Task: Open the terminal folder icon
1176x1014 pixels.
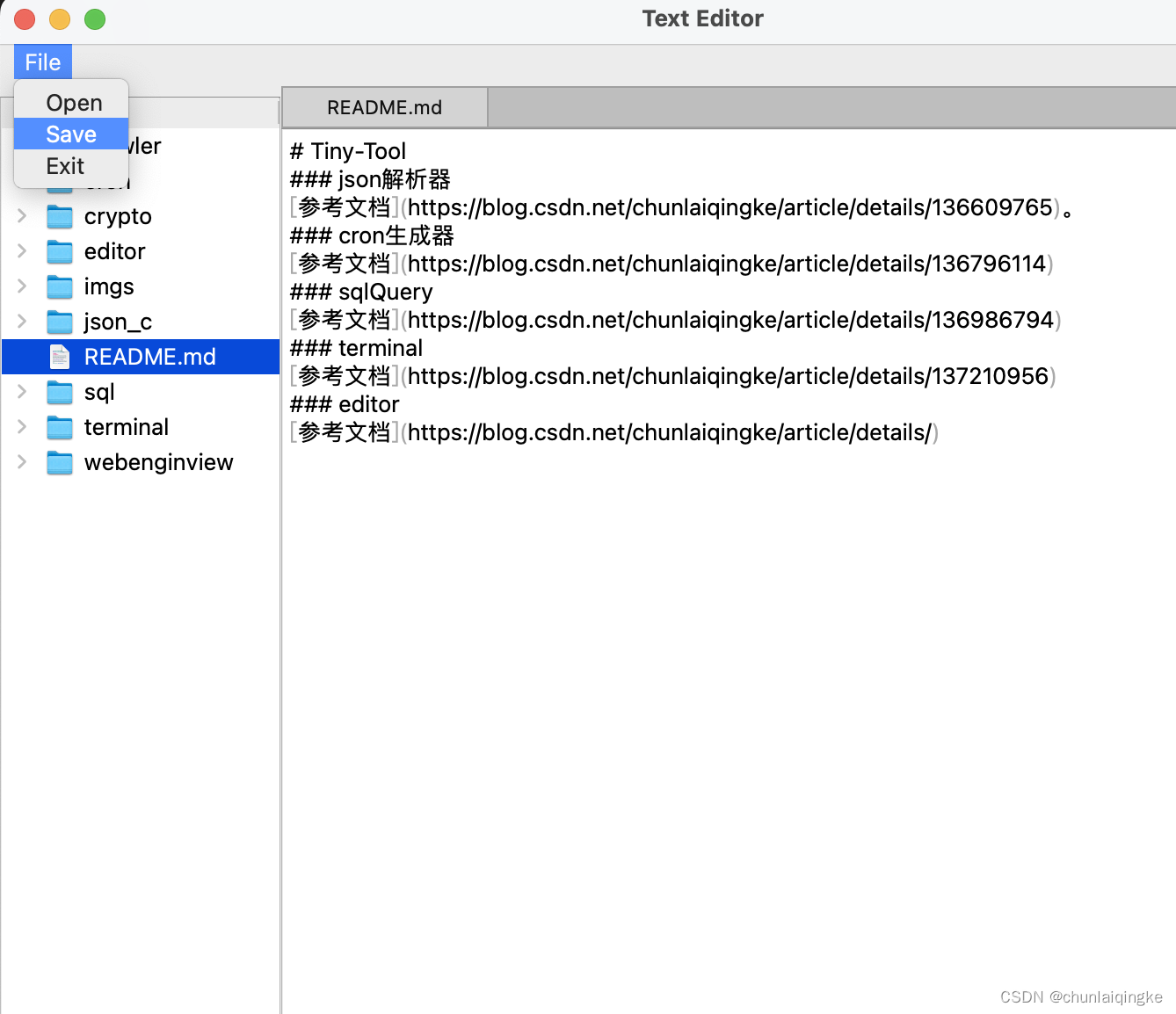Action: (x=59, y=427)
